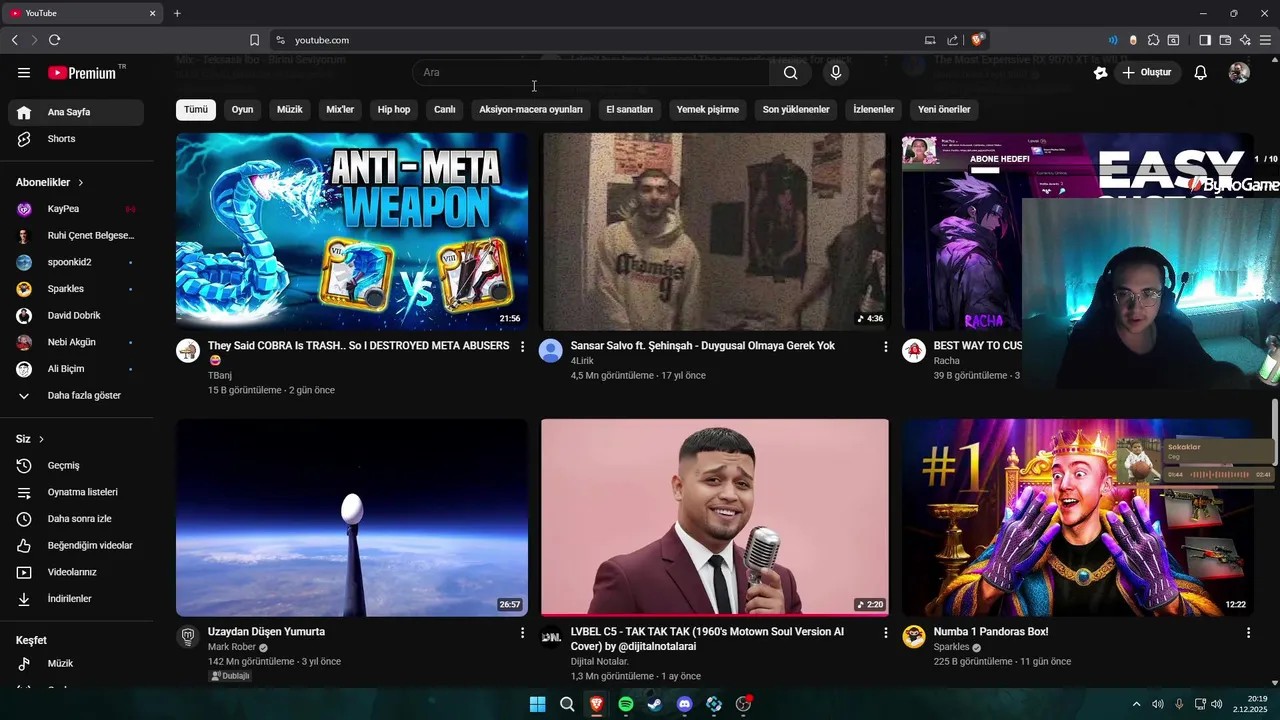Viewport: 1280px width, 720px height.
Task: Click the browser back arrow
Action: (15, 40)
